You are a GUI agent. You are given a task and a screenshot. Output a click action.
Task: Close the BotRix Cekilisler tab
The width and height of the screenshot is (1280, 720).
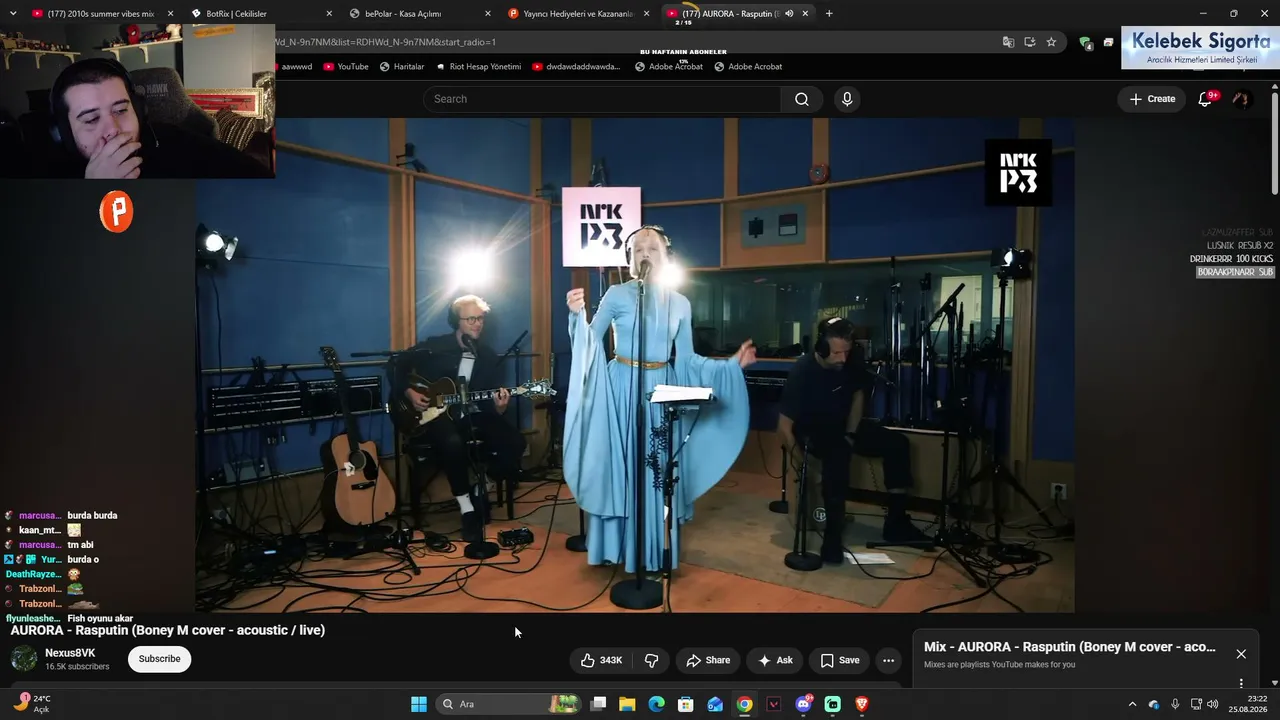(x=329, y=14)
